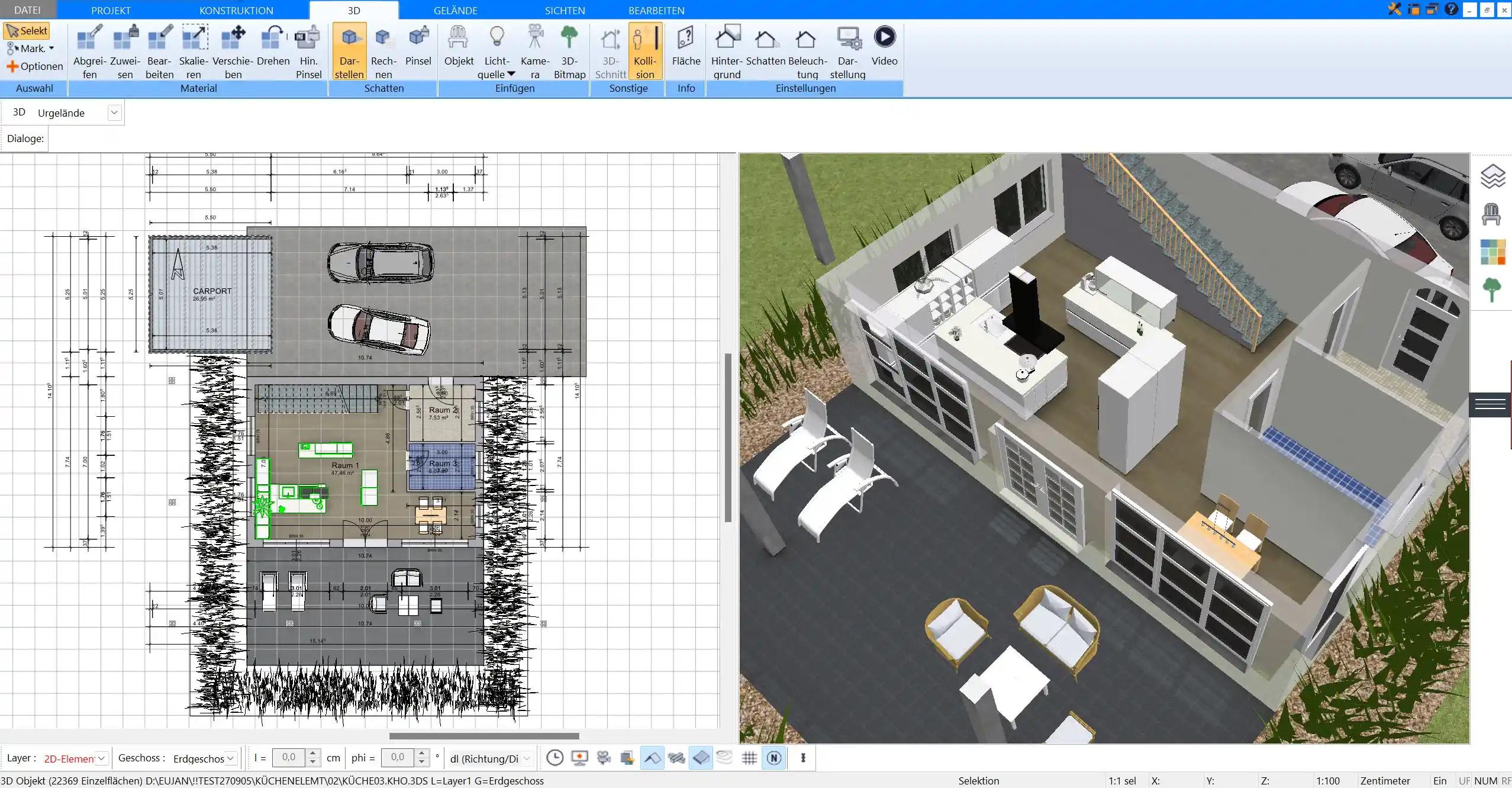Toggle the terrain contour layers icon

pyautogui.click(x=724, y=757)
